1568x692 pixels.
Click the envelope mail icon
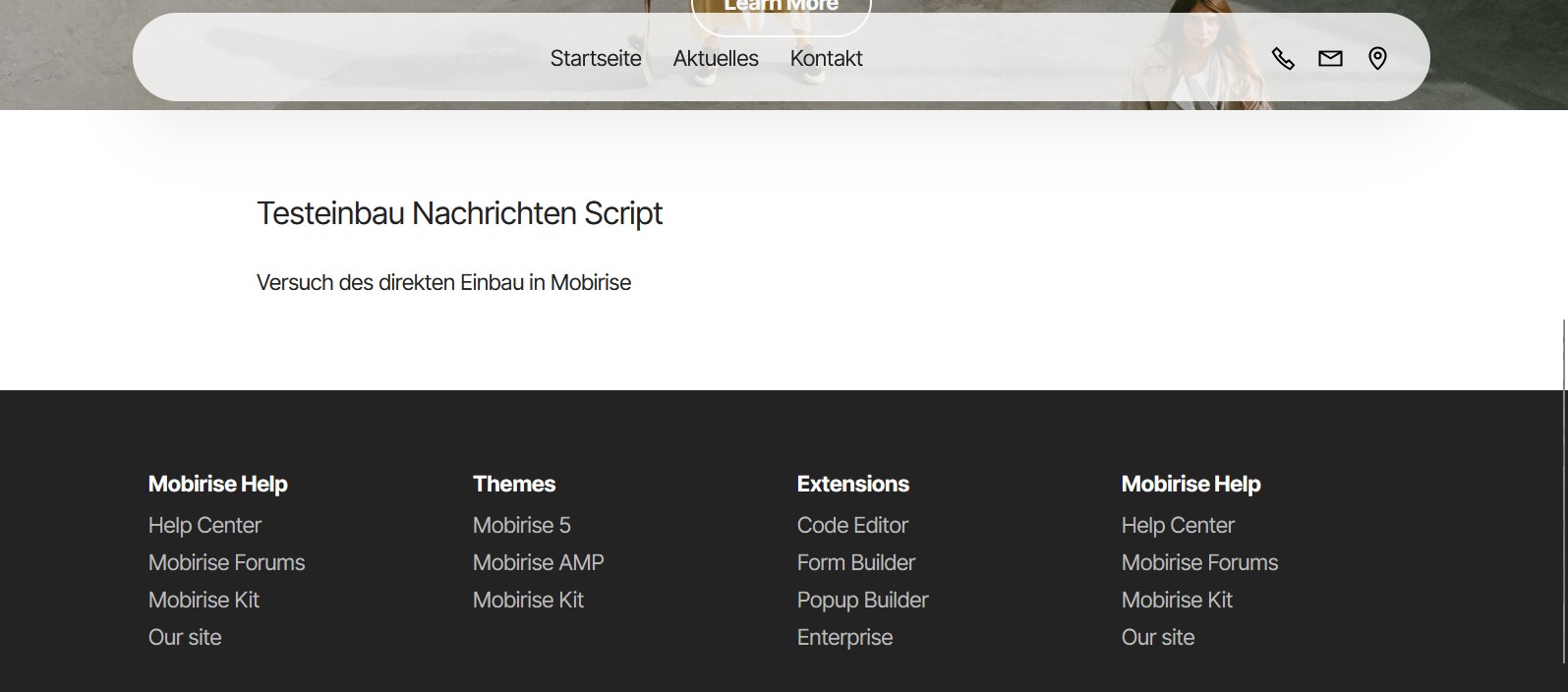tap(1330, 59)
